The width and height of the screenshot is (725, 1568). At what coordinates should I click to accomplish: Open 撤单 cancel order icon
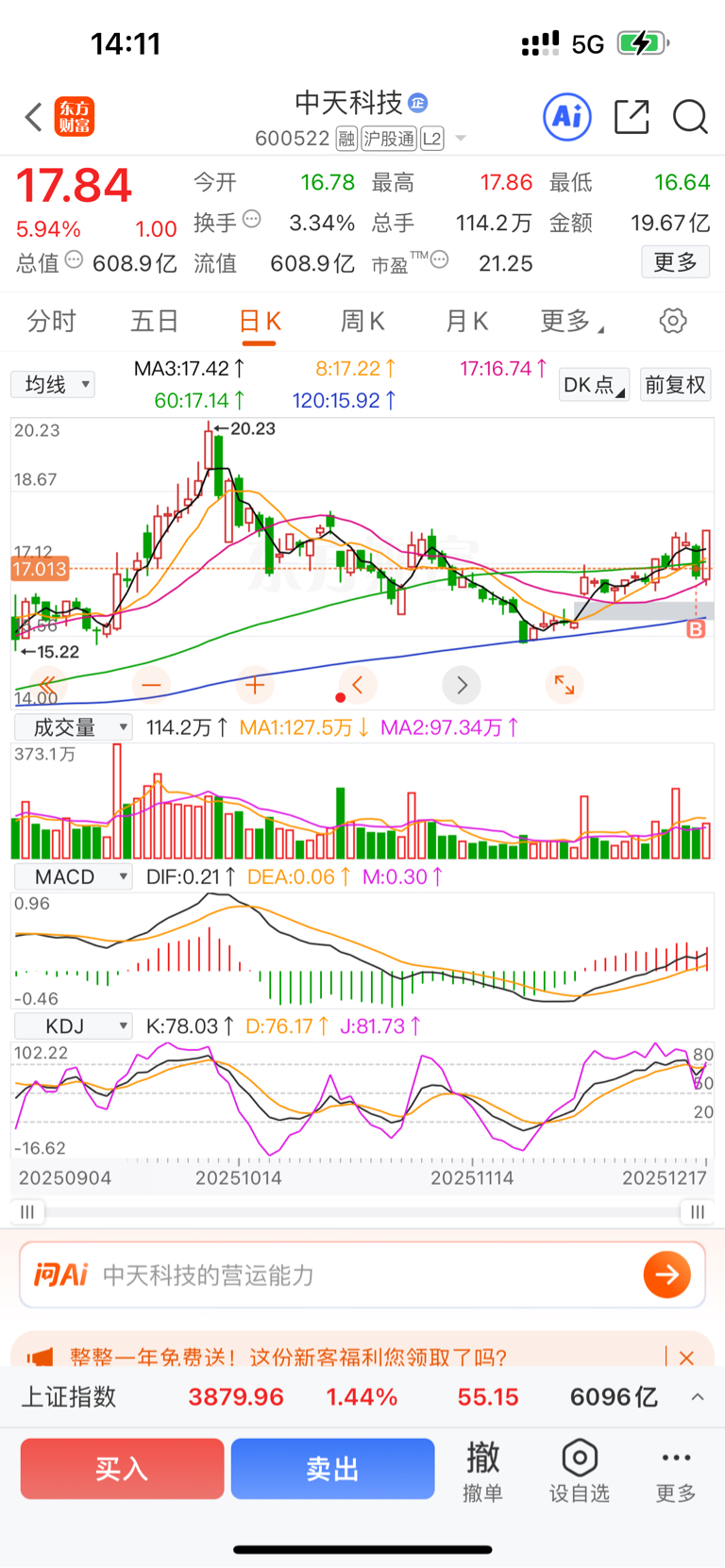click(x=482, y=1470)
